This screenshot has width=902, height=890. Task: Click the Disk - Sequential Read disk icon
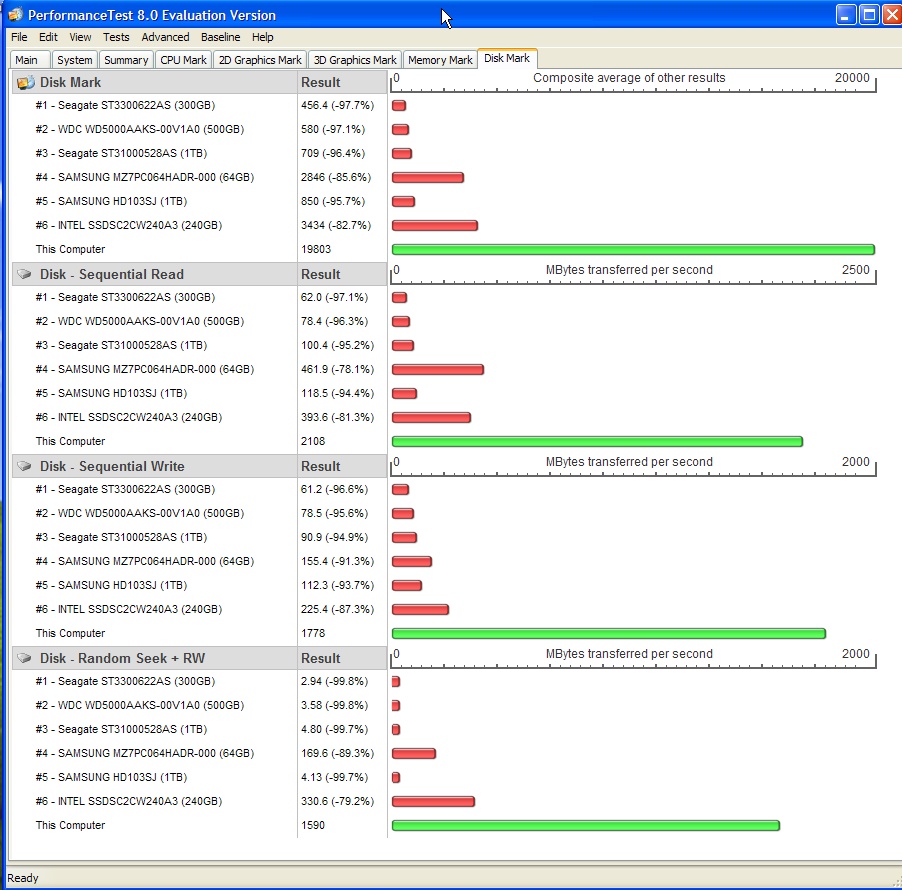pos(24,274)
